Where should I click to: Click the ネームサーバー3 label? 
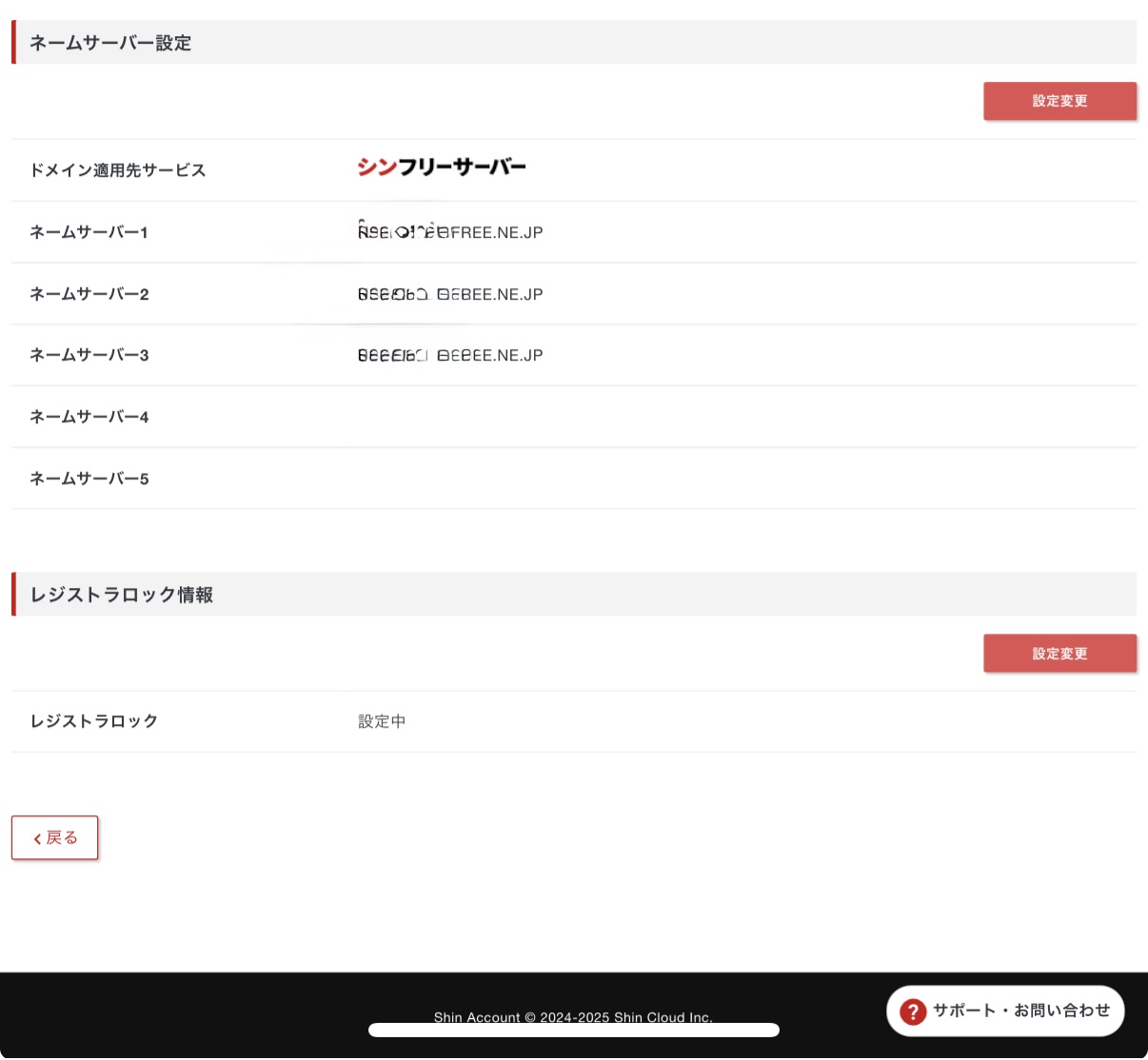tap(89, 355)
